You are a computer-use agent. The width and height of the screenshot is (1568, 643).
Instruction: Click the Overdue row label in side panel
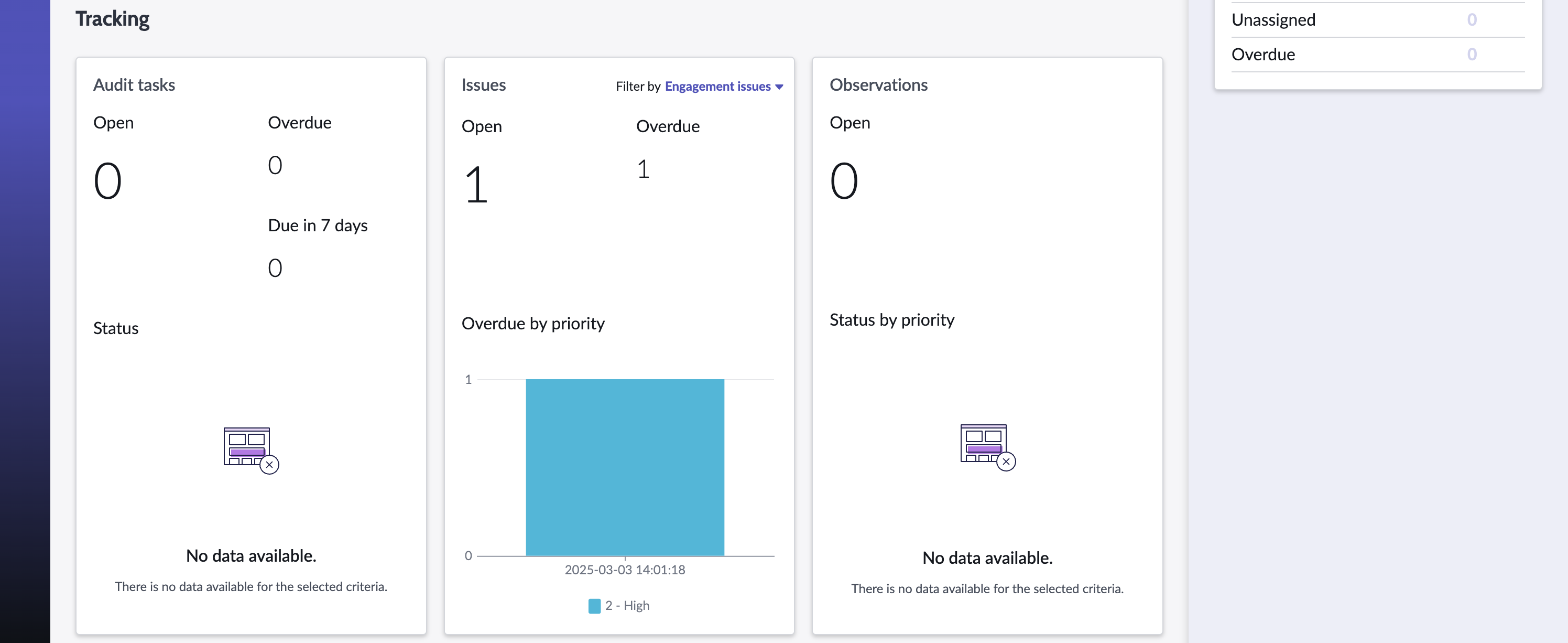[x=1263, y=54]
